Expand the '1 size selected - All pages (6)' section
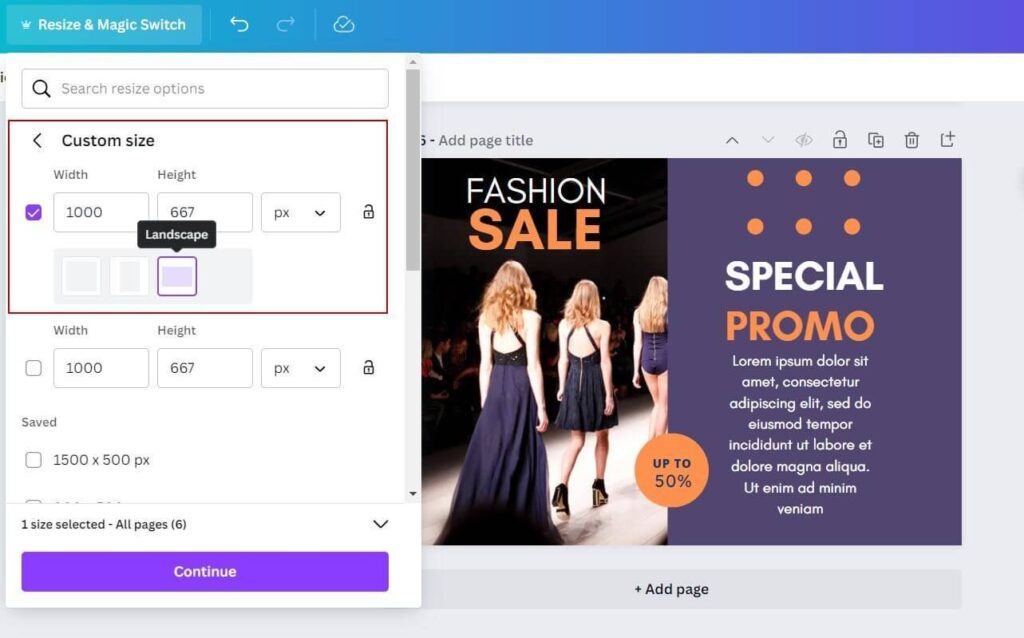1024x638 pixels. point(380,523)
